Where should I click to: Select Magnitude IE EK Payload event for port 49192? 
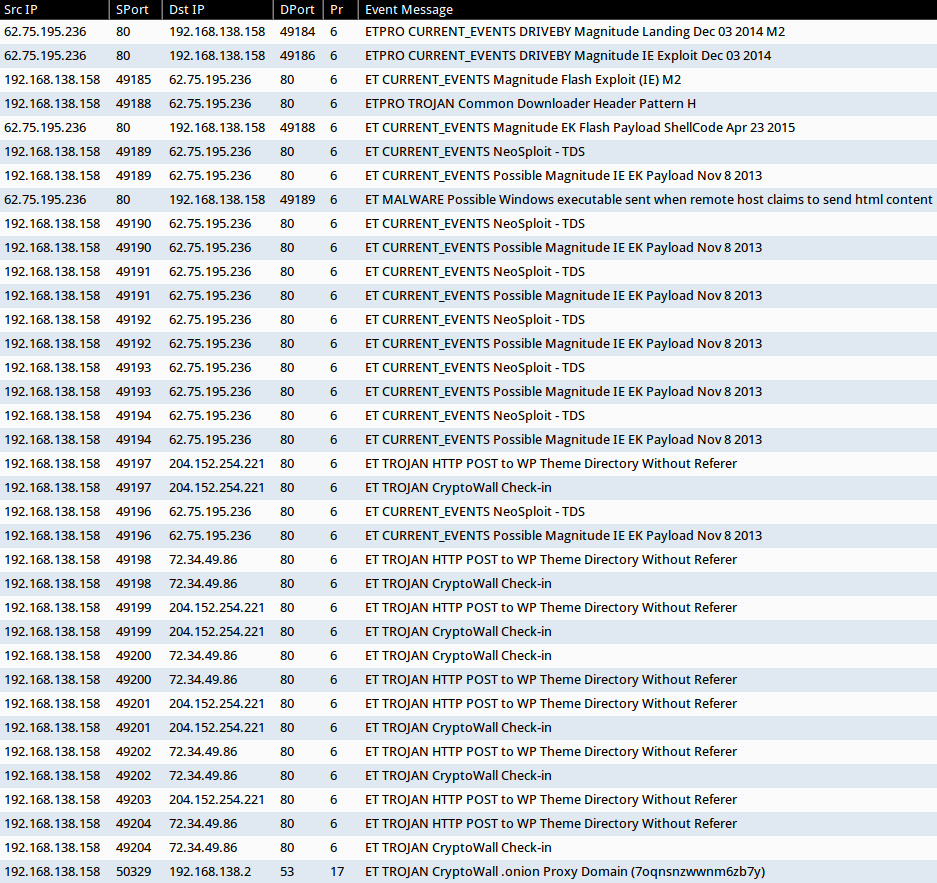click(468, 344)
